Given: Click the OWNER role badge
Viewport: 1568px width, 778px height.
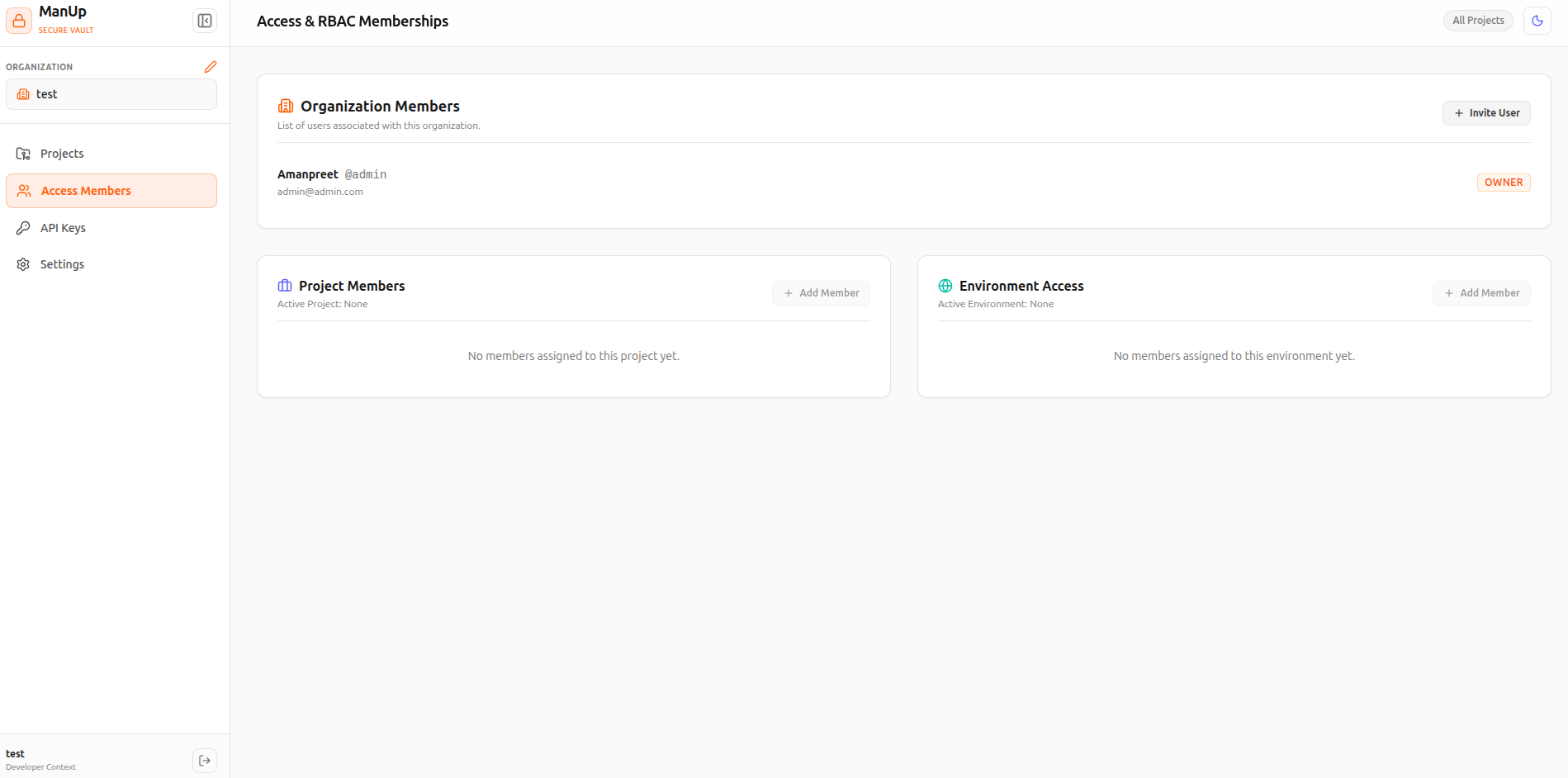Looking at the screenshot, I should click(x=1504, y=183).
